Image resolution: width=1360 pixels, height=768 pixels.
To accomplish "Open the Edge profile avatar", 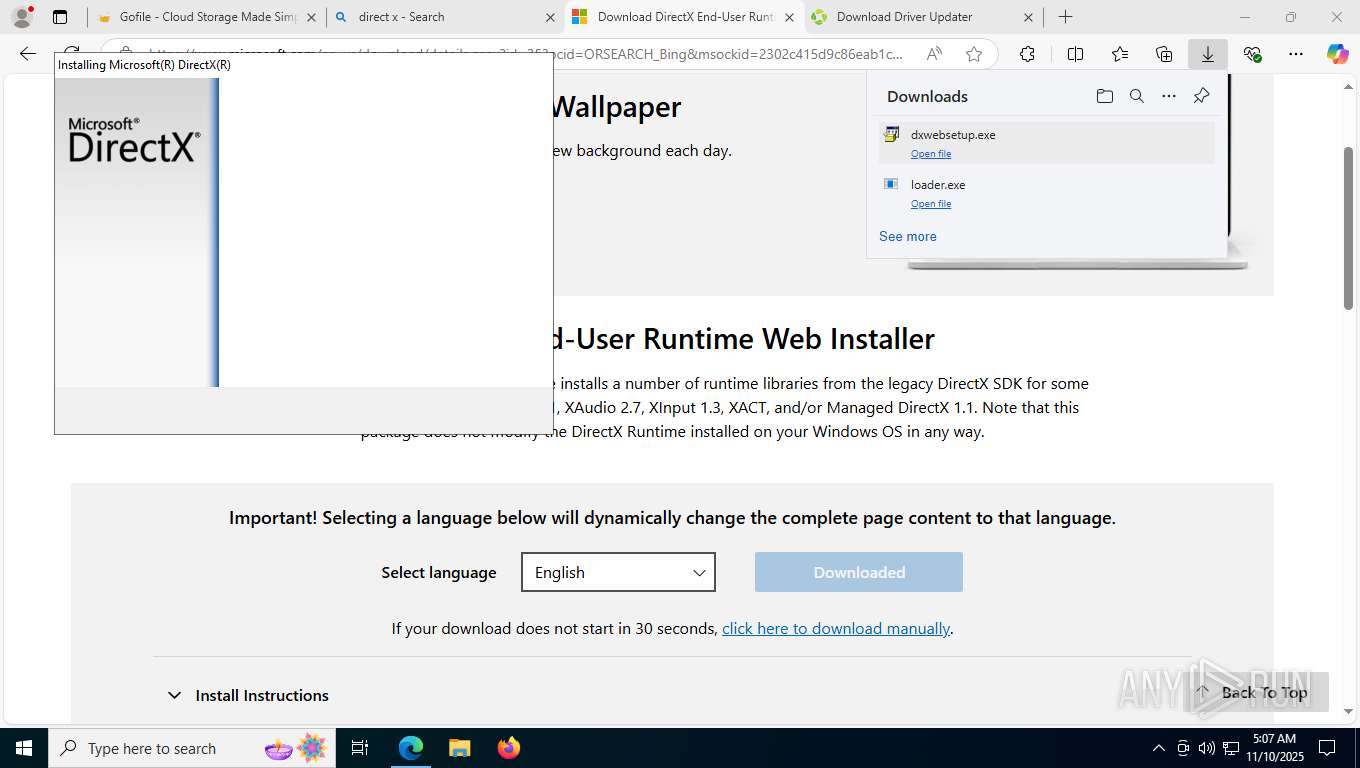I will (22, 17).
